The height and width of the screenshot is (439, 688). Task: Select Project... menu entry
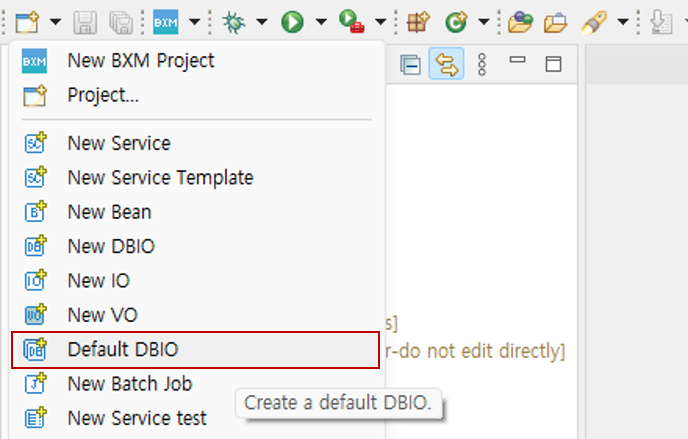(x=197, y=95)
